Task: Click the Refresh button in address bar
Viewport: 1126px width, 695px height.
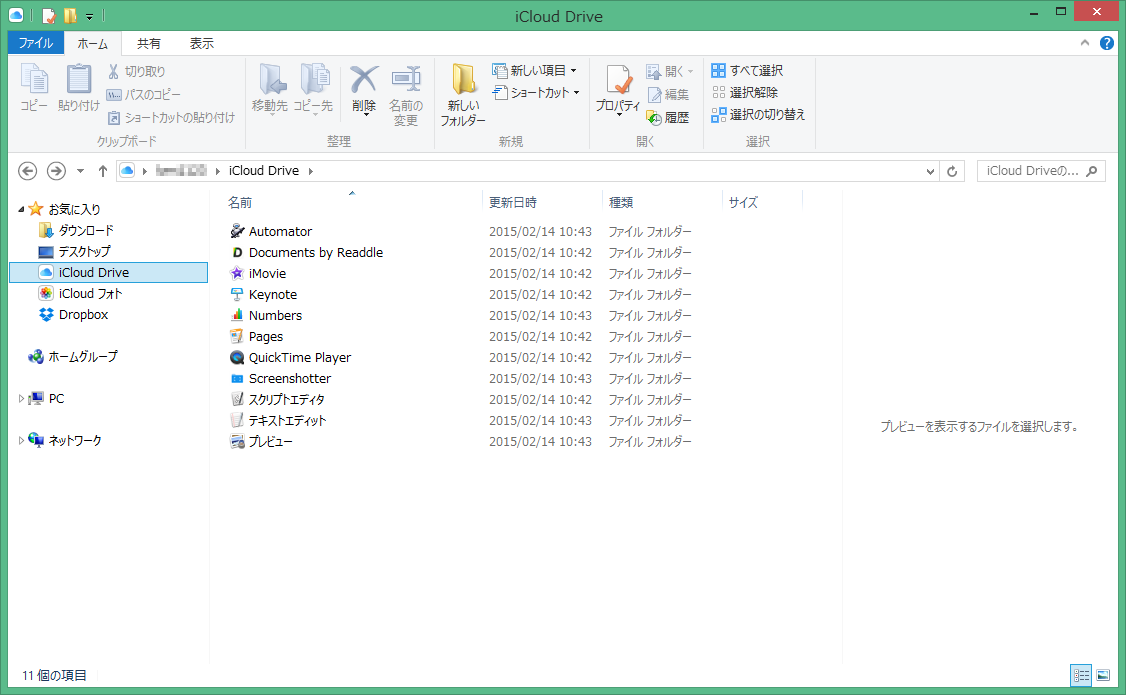Action: pos(952,171)
